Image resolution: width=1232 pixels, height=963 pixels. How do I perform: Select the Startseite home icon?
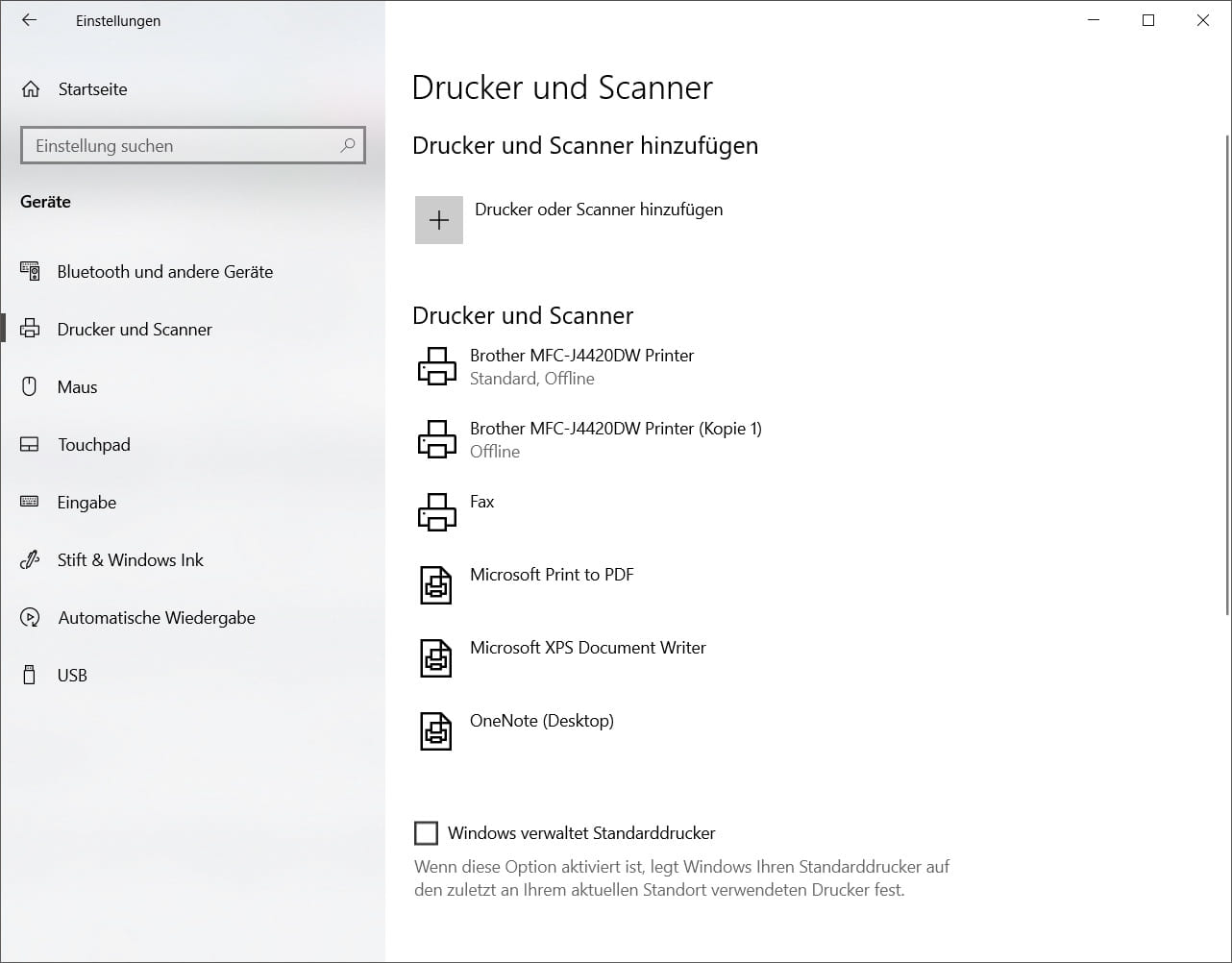pyautogui.click(x=30, y=88)
